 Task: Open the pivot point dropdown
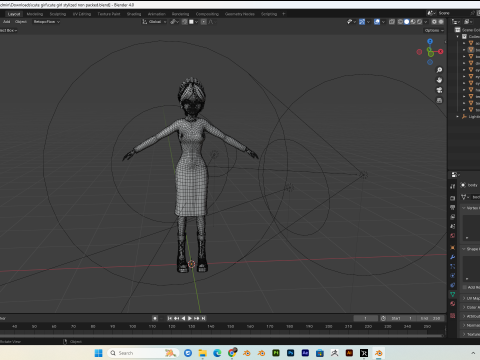174,22
